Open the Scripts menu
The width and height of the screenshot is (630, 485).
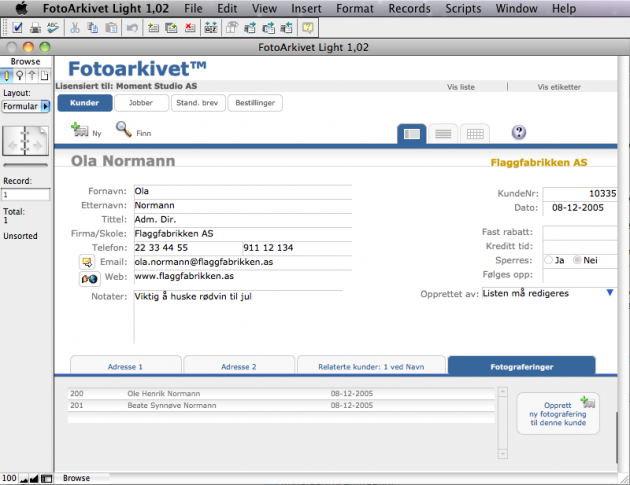pos(463,8)
